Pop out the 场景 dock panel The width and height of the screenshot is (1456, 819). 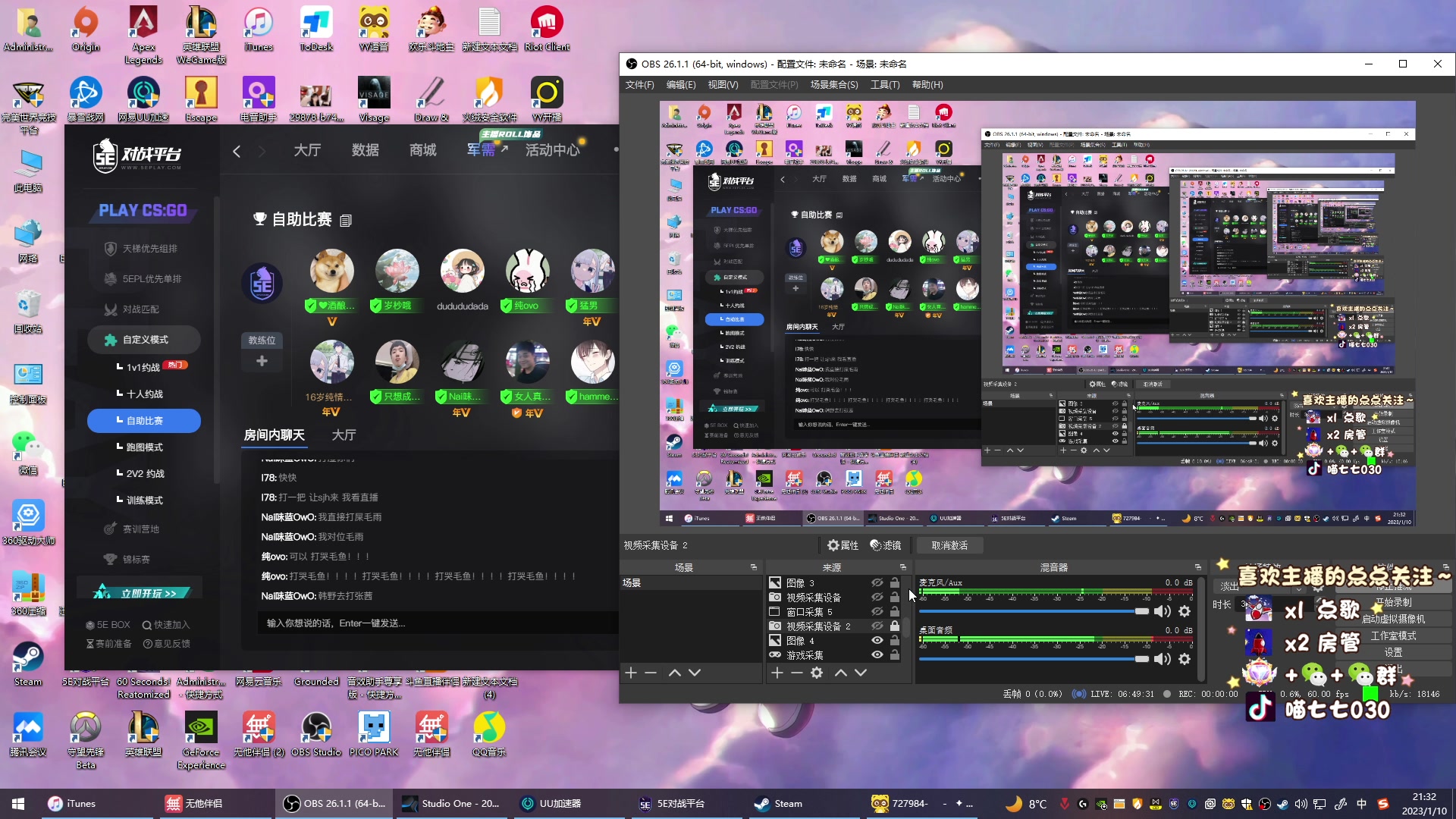coord(754,567)
